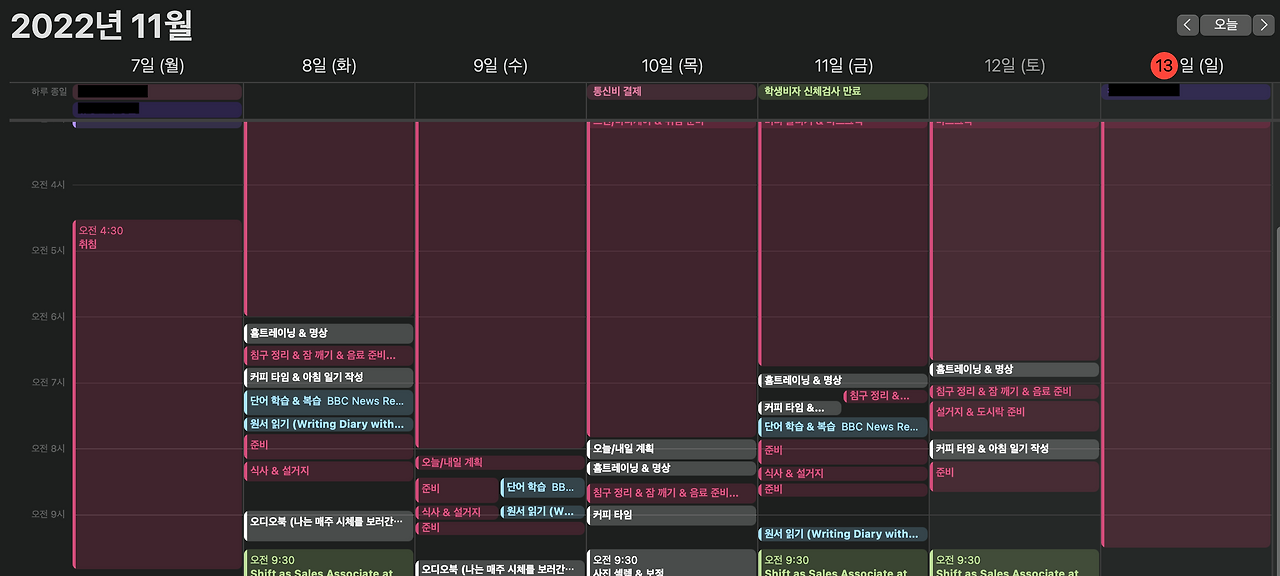Select 커피 타임 & 아침 일기 작성 on Tuesday
Image resolution: width=1280 pixels, height=576 pixels.
(x=328, y=377)
